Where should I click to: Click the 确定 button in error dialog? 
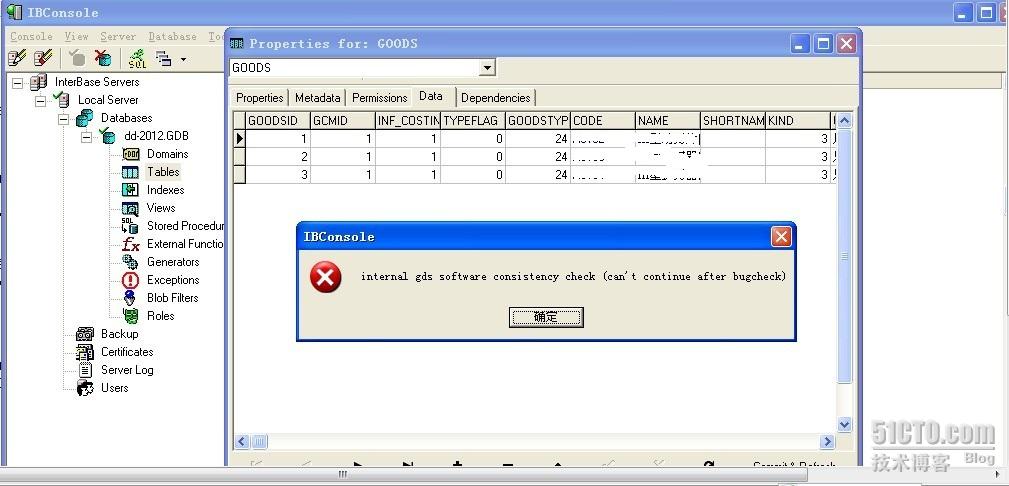[546, 317]
